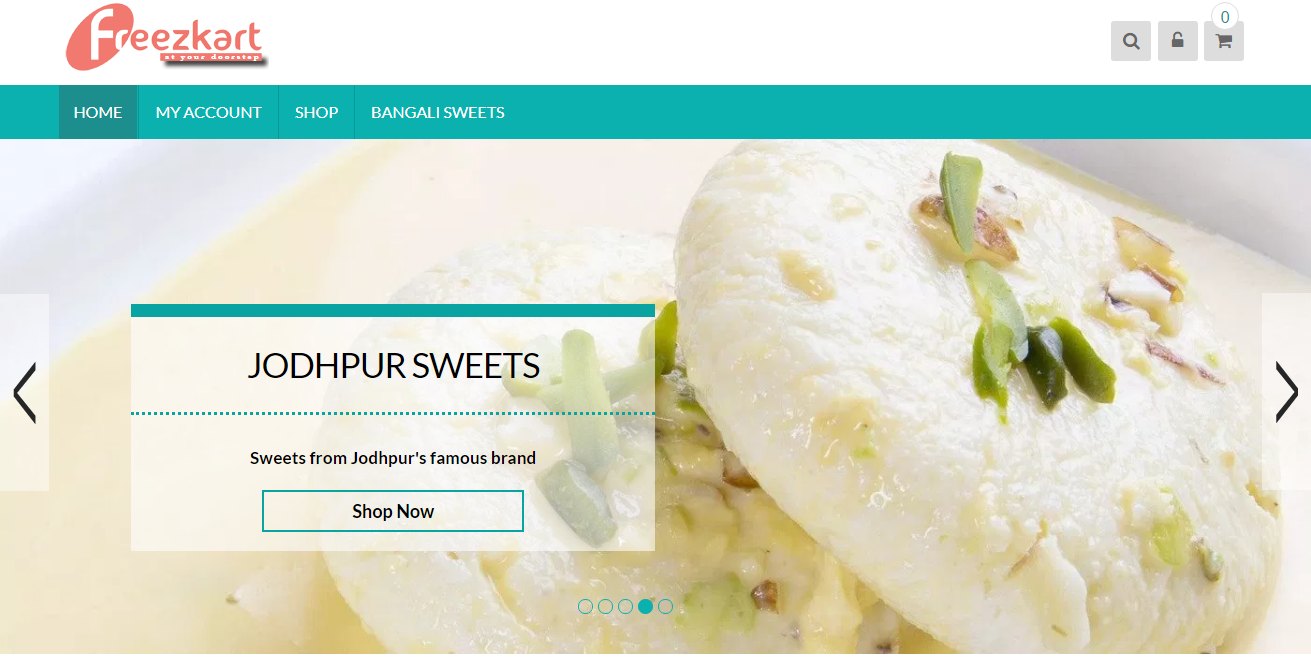Screen dimensions: 1311x658
Task: Select the third carousel indicator dot
Action: point(626,606)
